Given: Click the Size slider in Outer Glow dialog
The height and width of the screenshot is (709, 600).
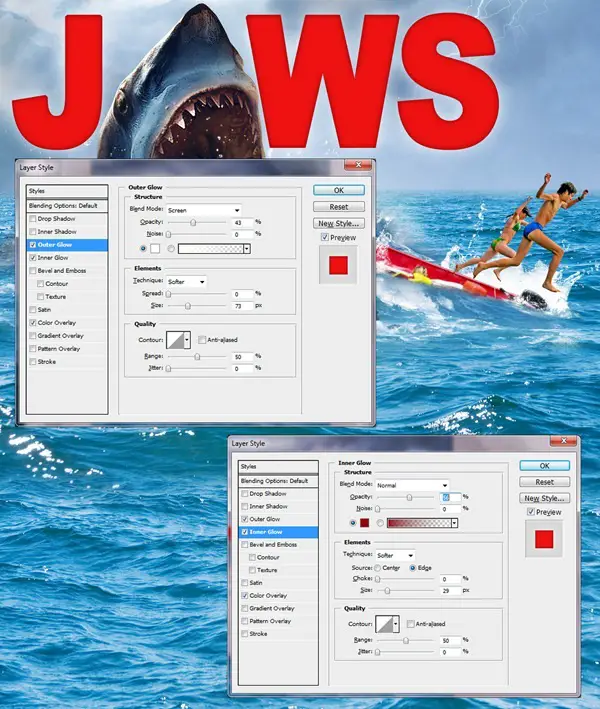Looking at the screenshot, I should pyautogui.click(x=190, y=306).
